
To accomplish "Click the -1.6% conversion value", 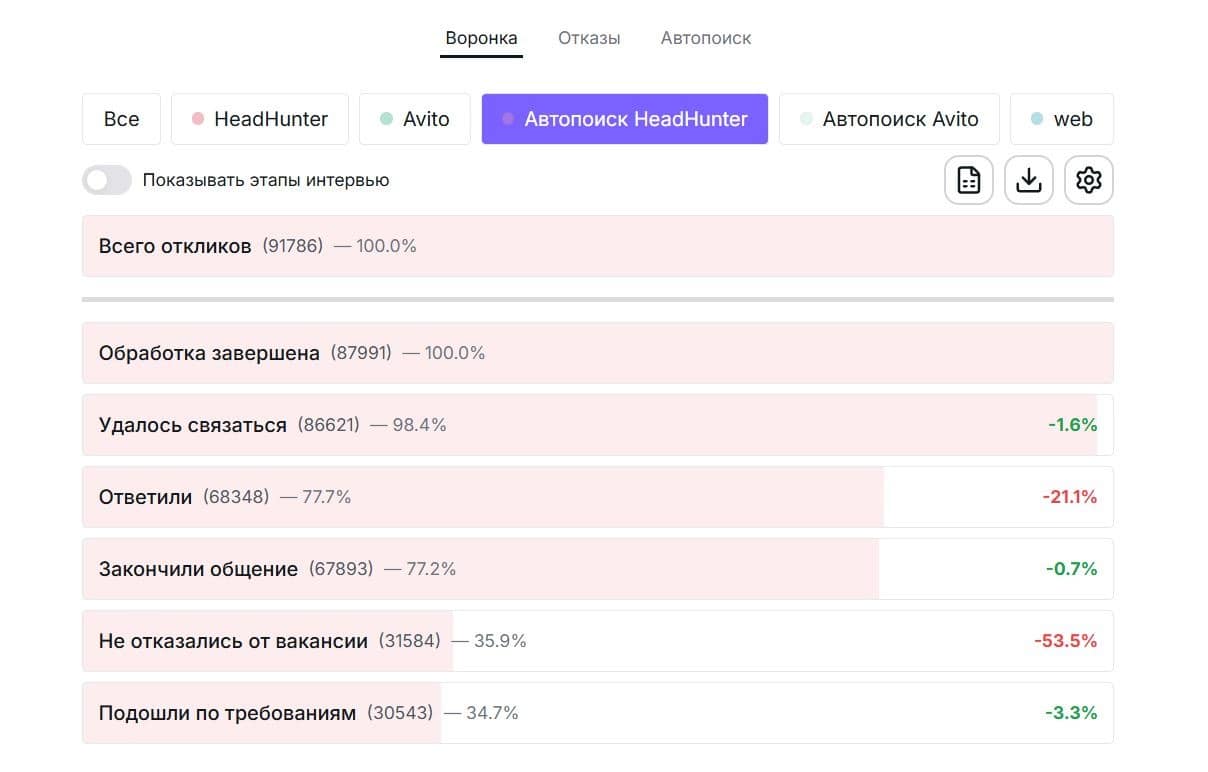I will tap(1072, 425).
